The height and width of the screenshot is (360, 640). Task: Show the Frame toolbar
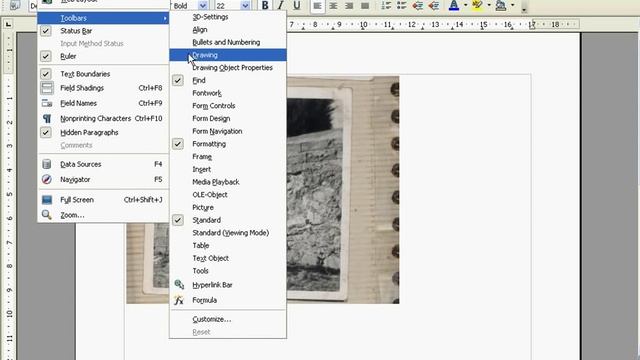click(x=228, y=156)
